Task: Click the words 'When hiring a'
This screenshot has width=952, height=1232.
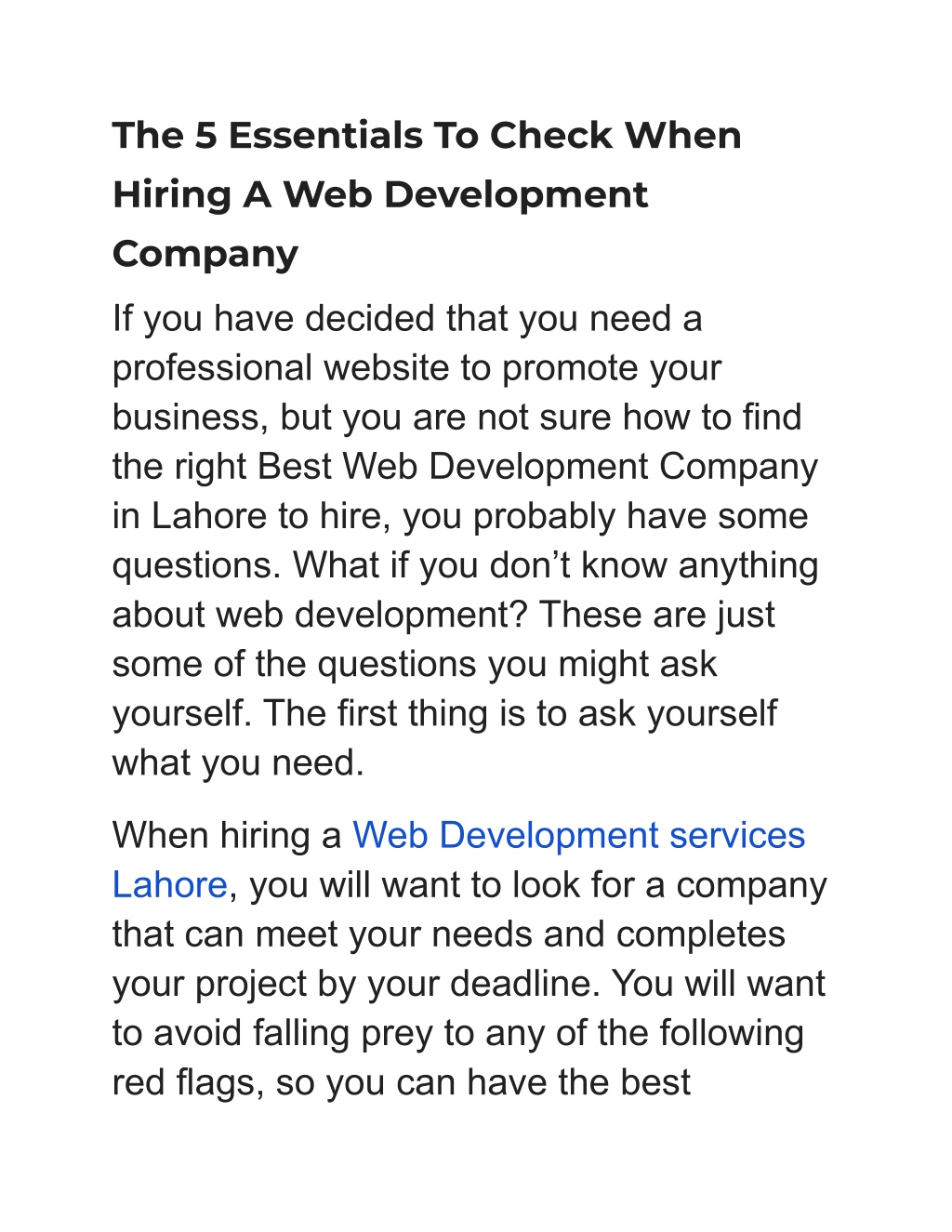Action: [x=228, y=835]
